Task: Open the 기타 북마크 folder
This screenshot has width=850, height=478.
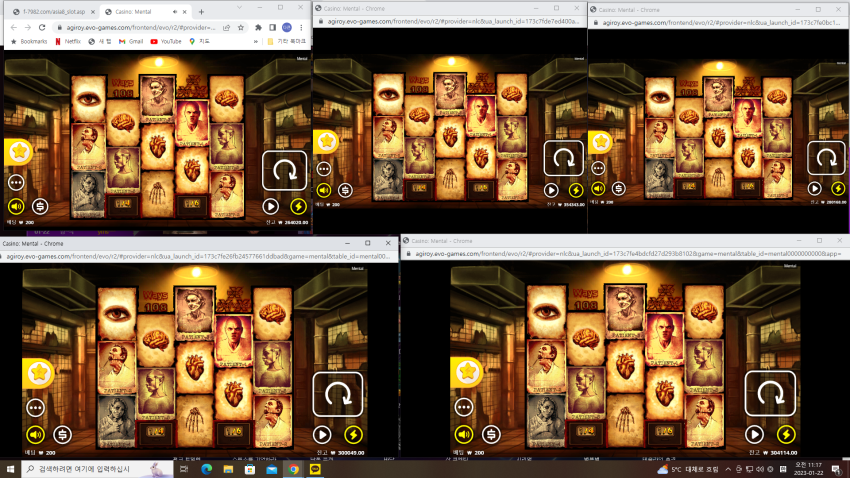Action: tap(287, 41)
